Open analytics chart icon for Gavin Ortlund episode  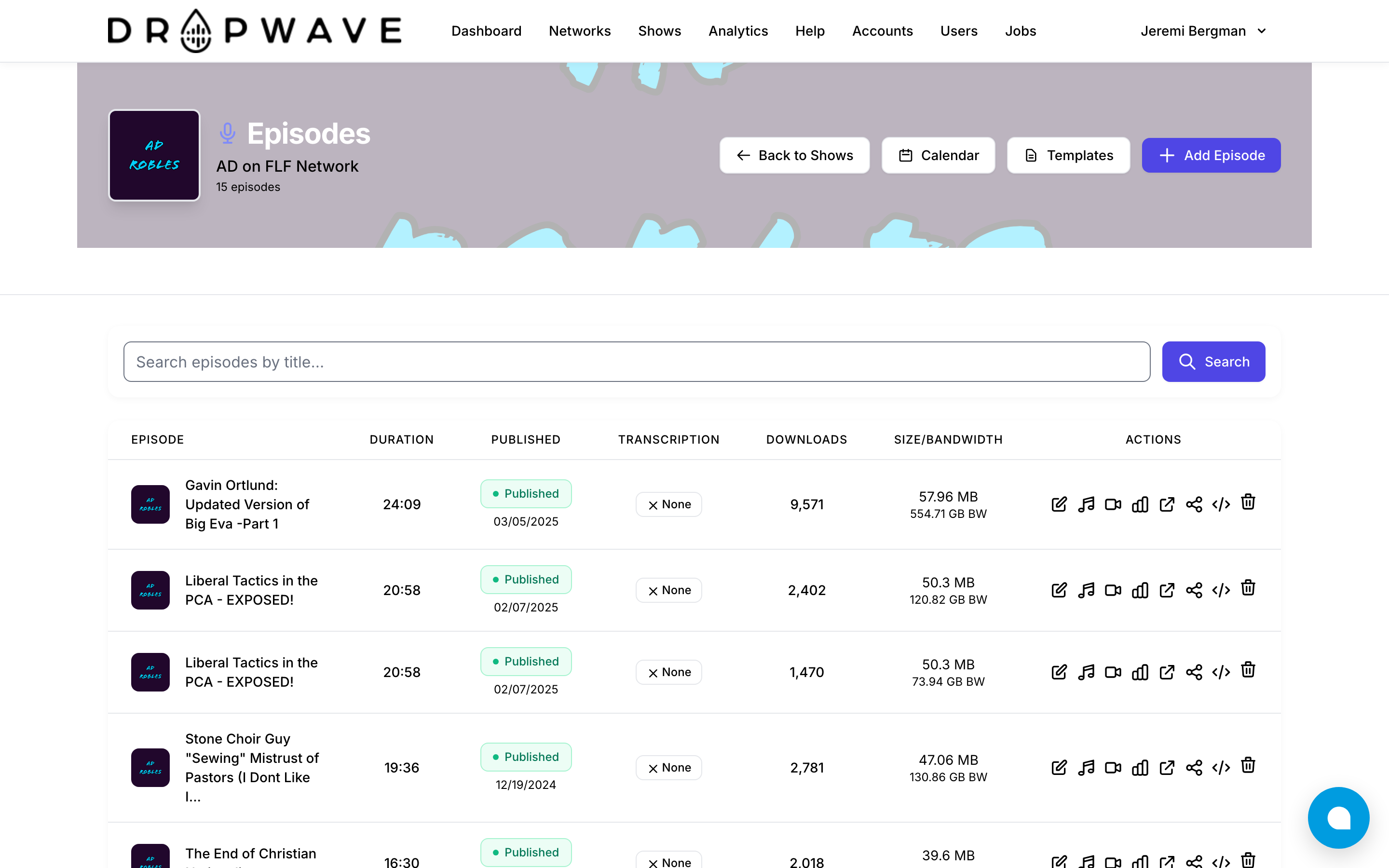(1140, 504)
